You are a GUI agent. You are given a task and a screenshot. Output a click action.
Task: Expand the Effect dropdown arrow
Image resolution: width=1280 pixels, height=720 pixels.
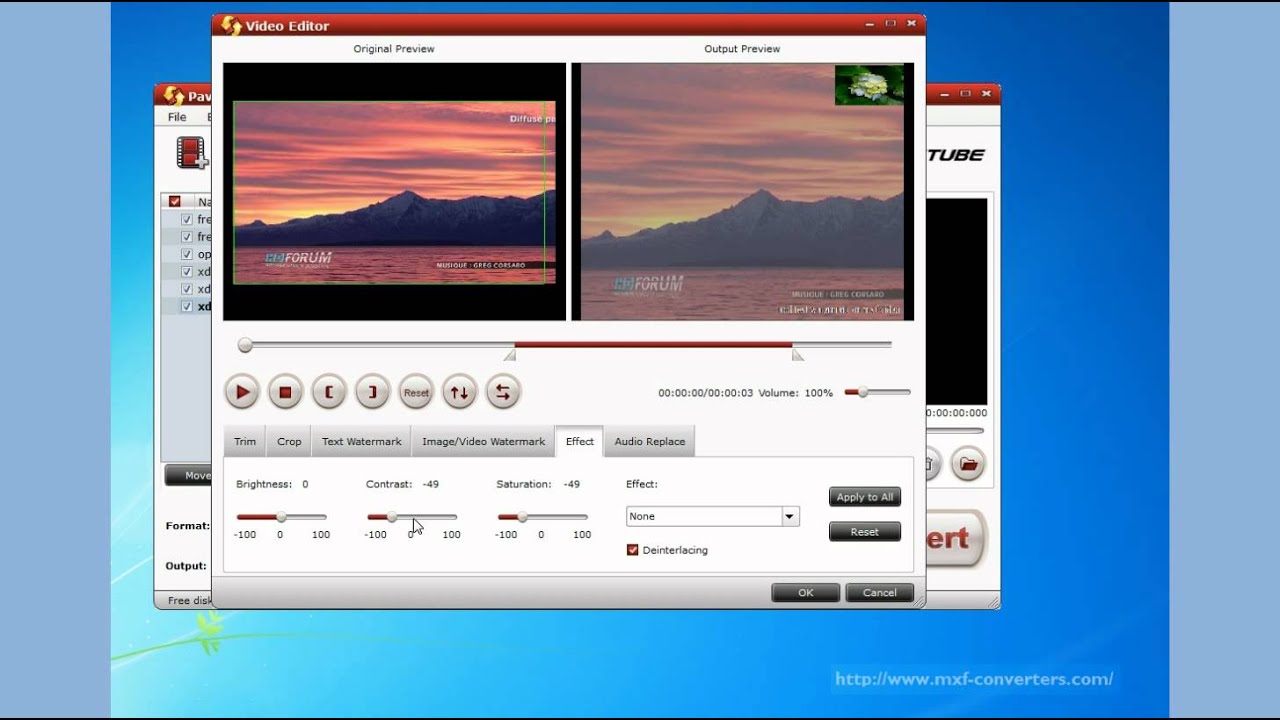pos(790,517)
